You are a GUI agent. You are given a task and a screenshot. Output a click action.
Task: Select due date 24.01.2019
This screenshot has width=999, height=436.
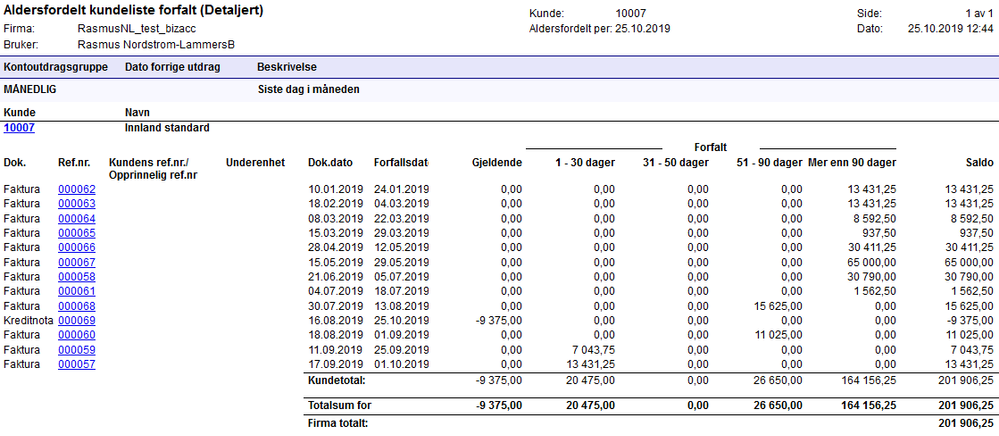pos(401,189)
